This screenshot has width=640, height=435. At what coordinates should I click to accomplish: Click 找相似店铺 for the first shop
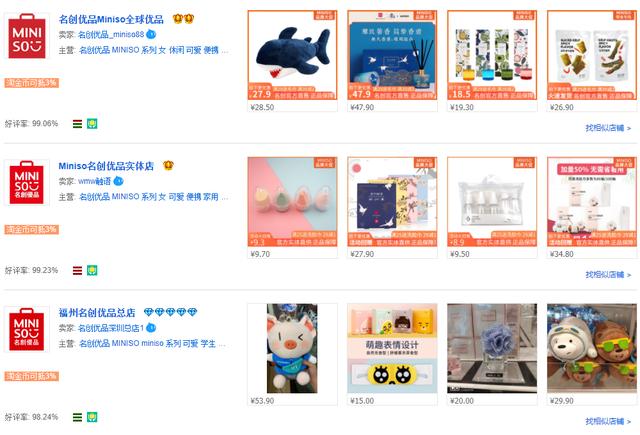(x=608, y=128)
